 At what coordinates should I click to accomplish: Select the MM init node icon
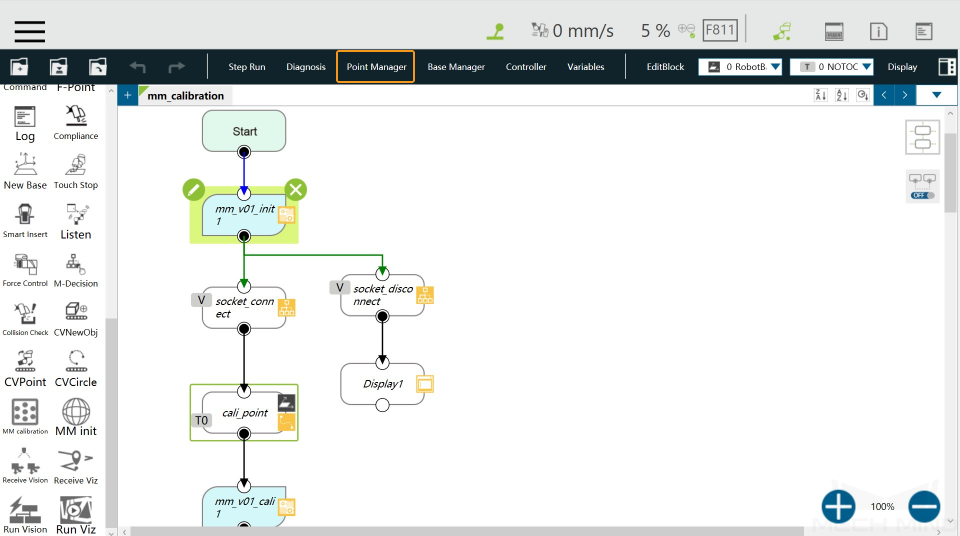tap(76, 412)
